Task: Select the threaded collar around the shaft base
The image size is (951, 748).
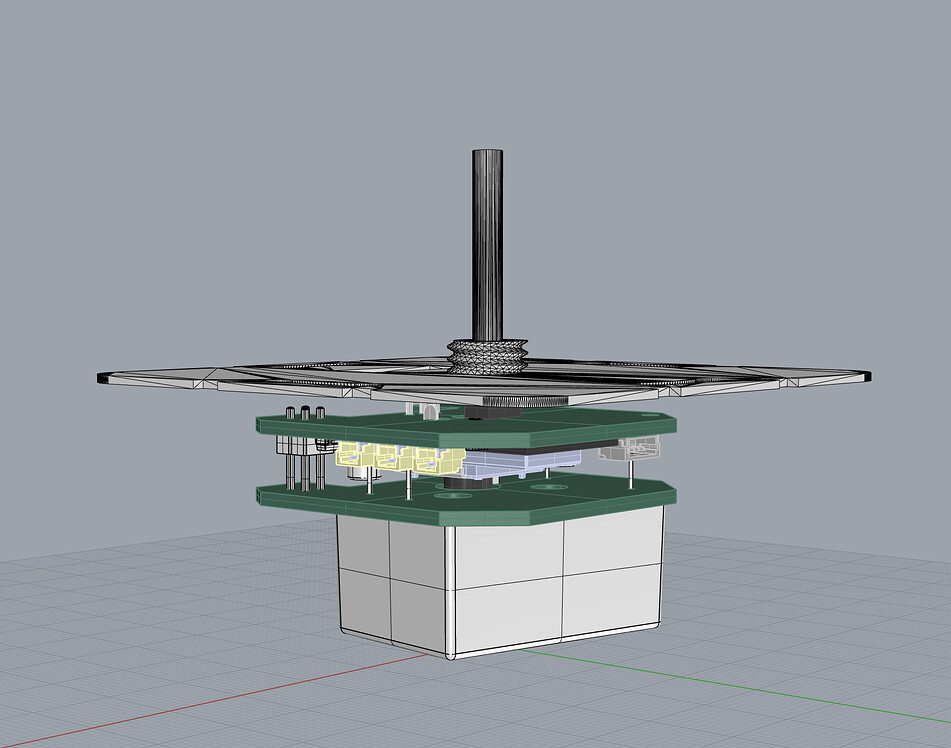Action: 488,356
